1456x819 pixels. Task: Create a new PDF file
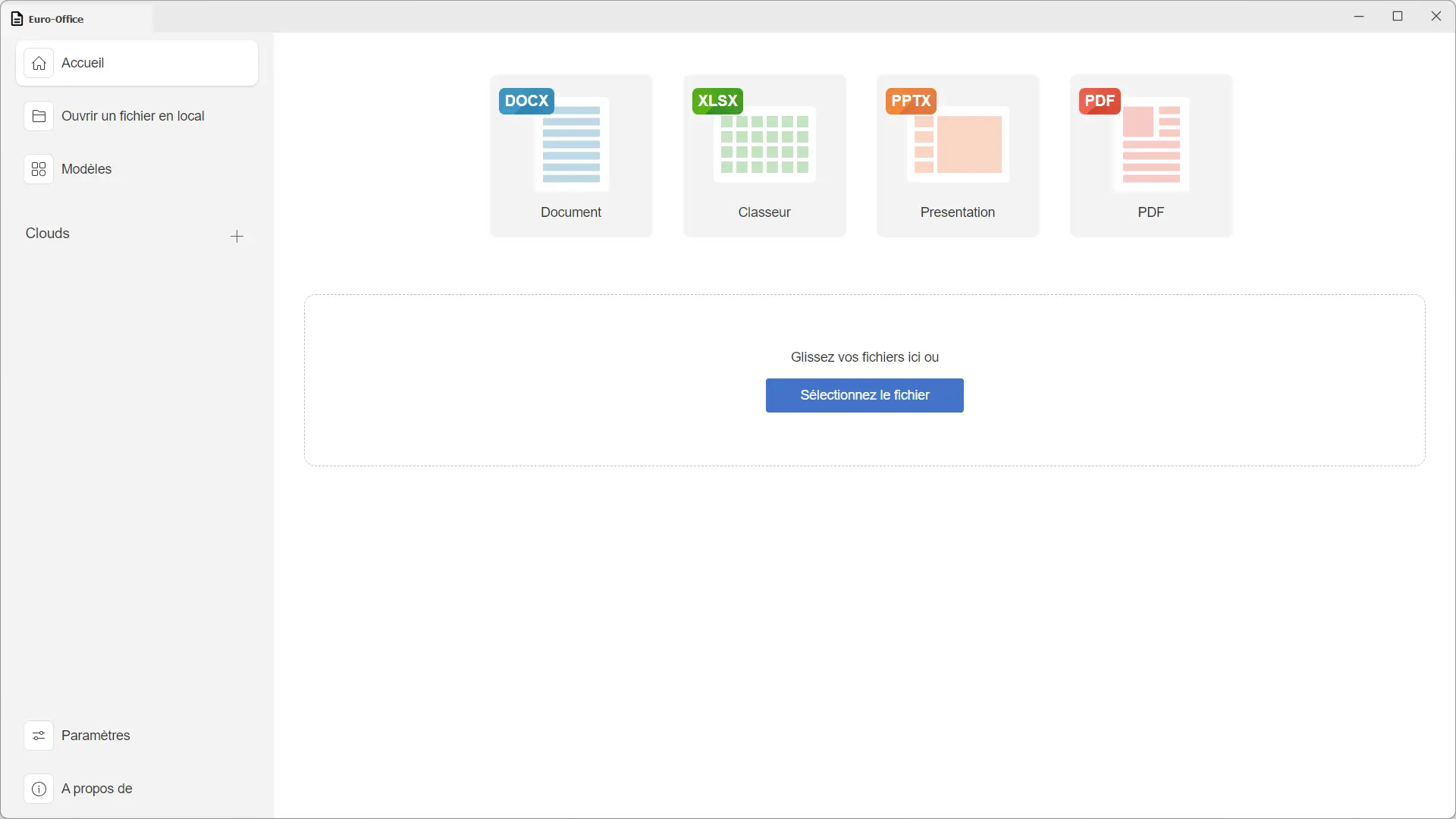(x=1151, y=155)
